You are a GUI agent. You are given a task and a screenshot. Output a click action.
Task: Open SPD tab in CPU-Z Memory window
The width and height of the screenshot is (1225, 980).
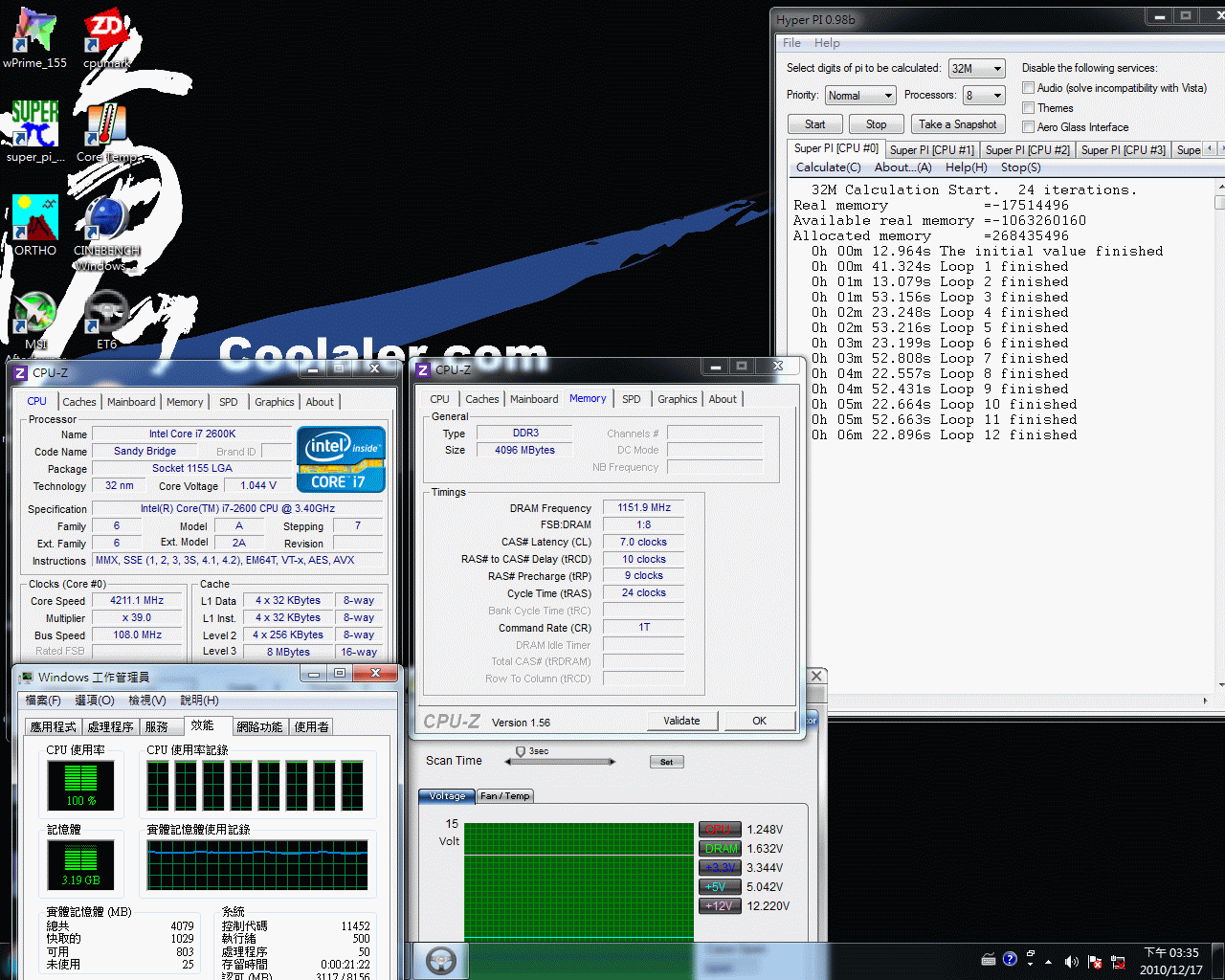[631, 399]
